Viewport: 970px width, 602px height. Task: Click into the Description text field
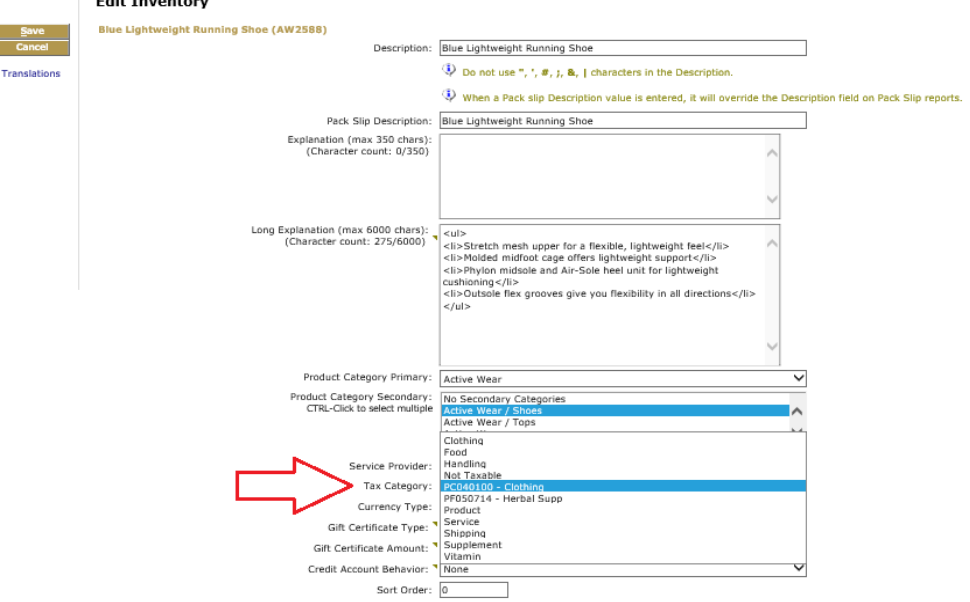tap(622, 48)
